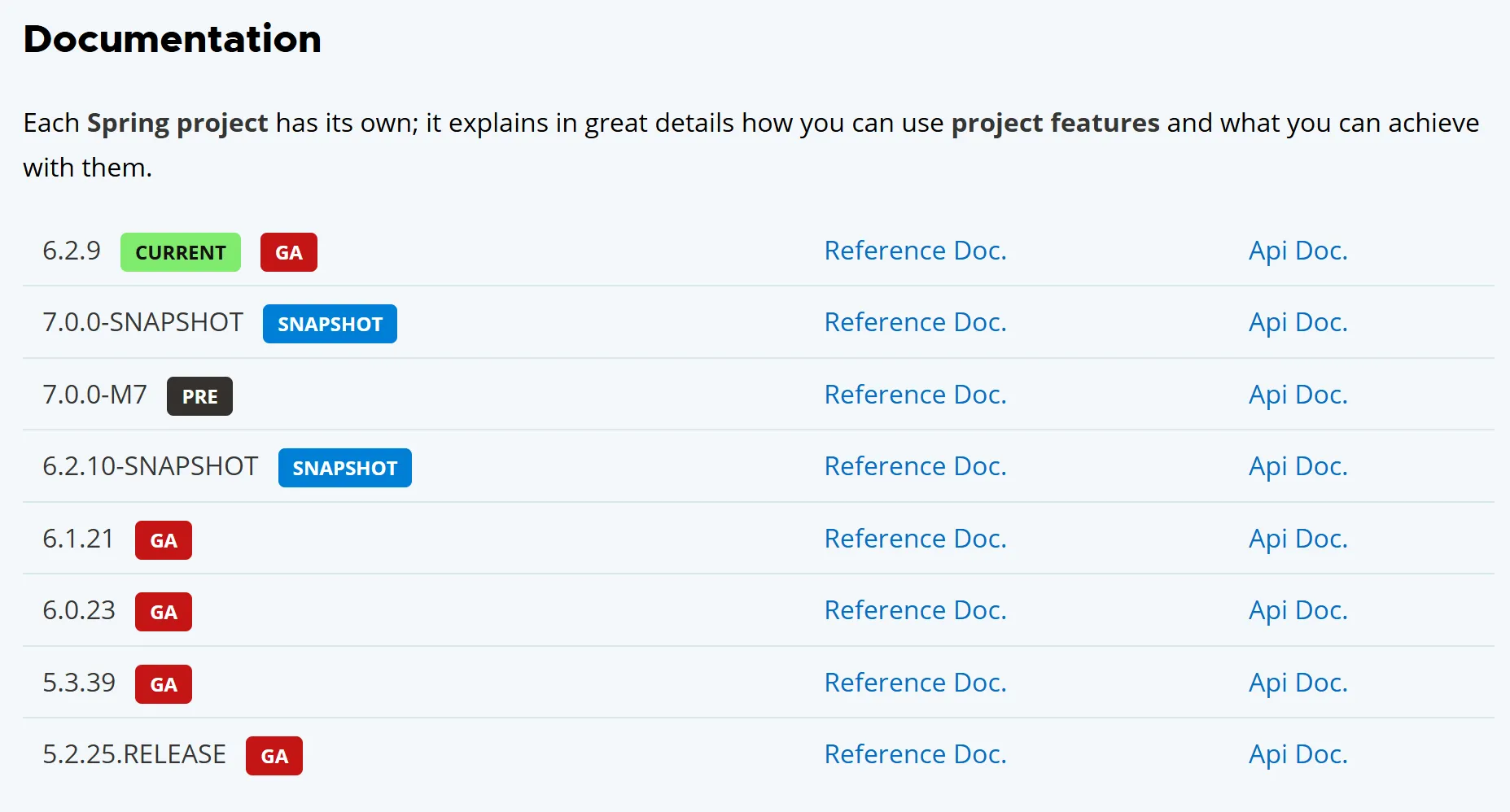Screen dimensions: 1510x812
Task: View Reference Doc for 7.0.0-M7
Action: coord(915,395)
